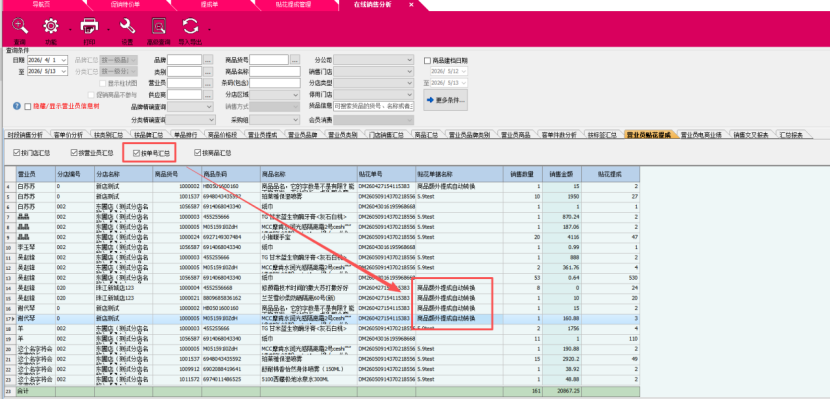830x399 pixels.
Task: Click the 导入导出 refresh-arrows icon
Action: [191, 25]
